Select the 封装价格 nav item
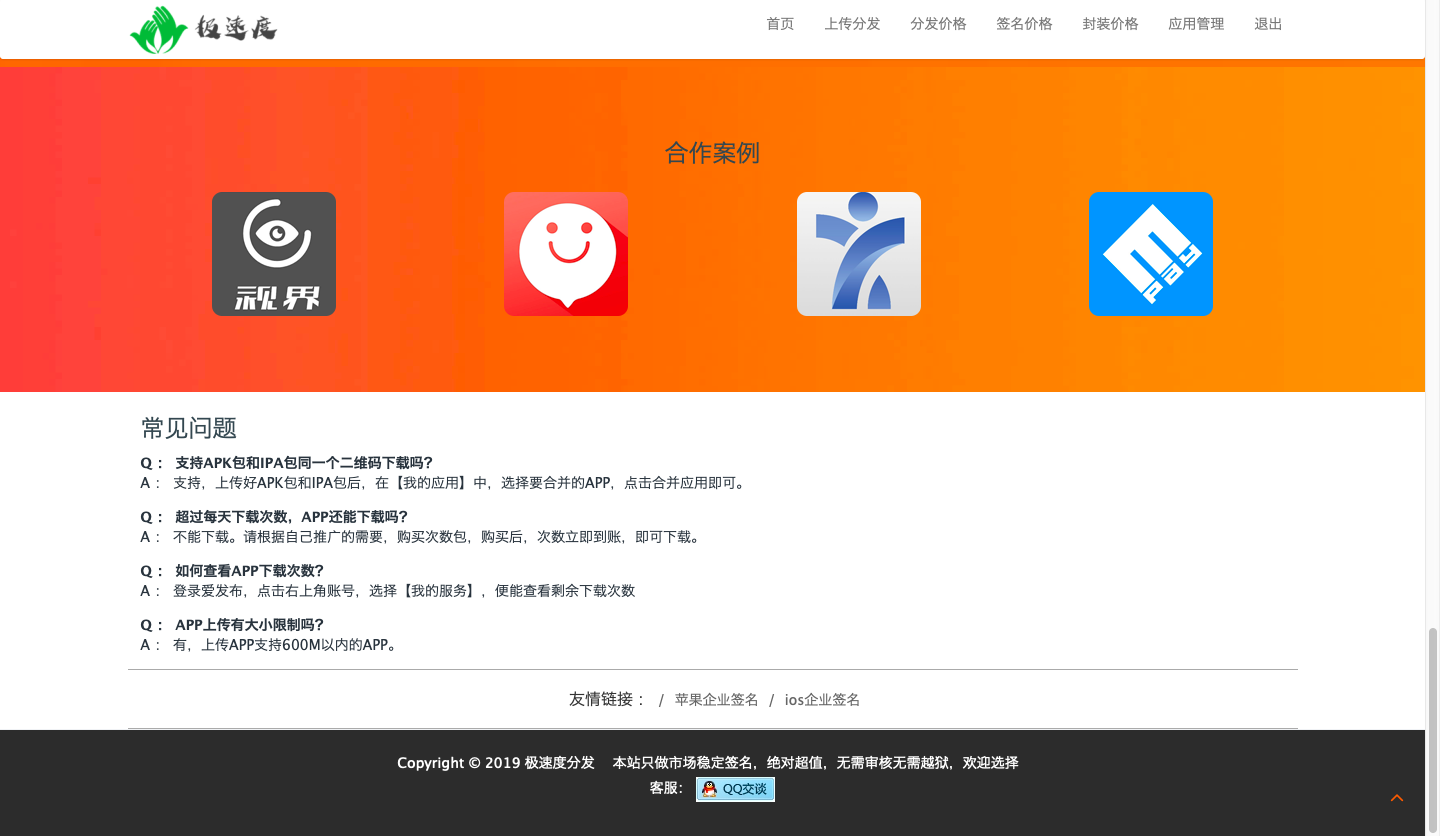 [x=1110, y=24]
